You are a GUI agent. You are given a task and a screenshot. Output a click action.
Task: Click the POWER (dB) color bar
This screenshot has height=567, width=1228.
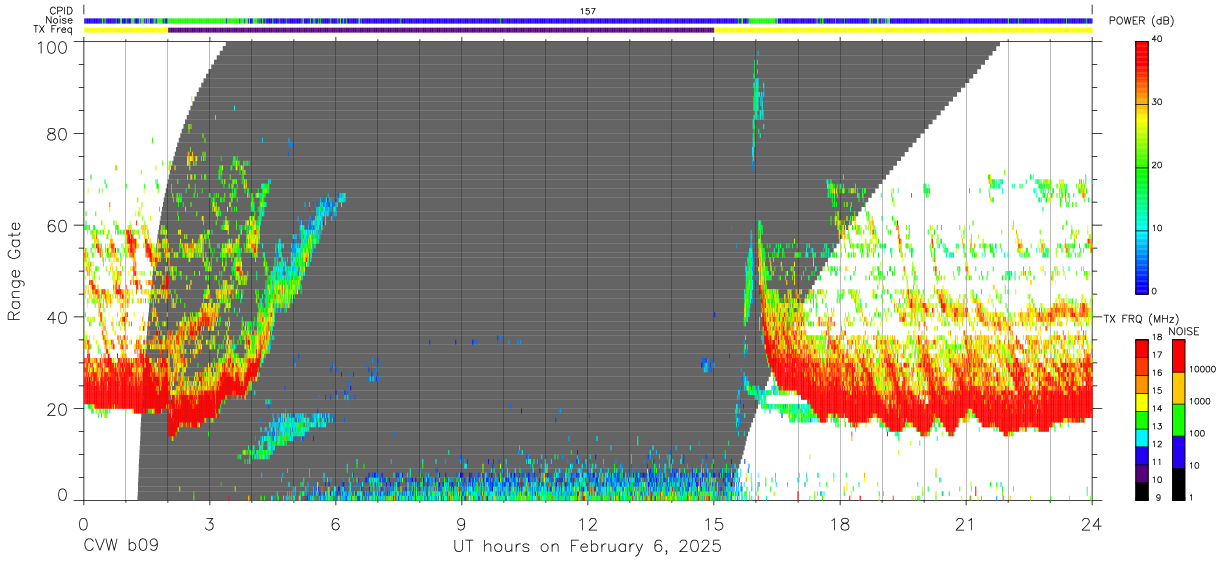1141,165
